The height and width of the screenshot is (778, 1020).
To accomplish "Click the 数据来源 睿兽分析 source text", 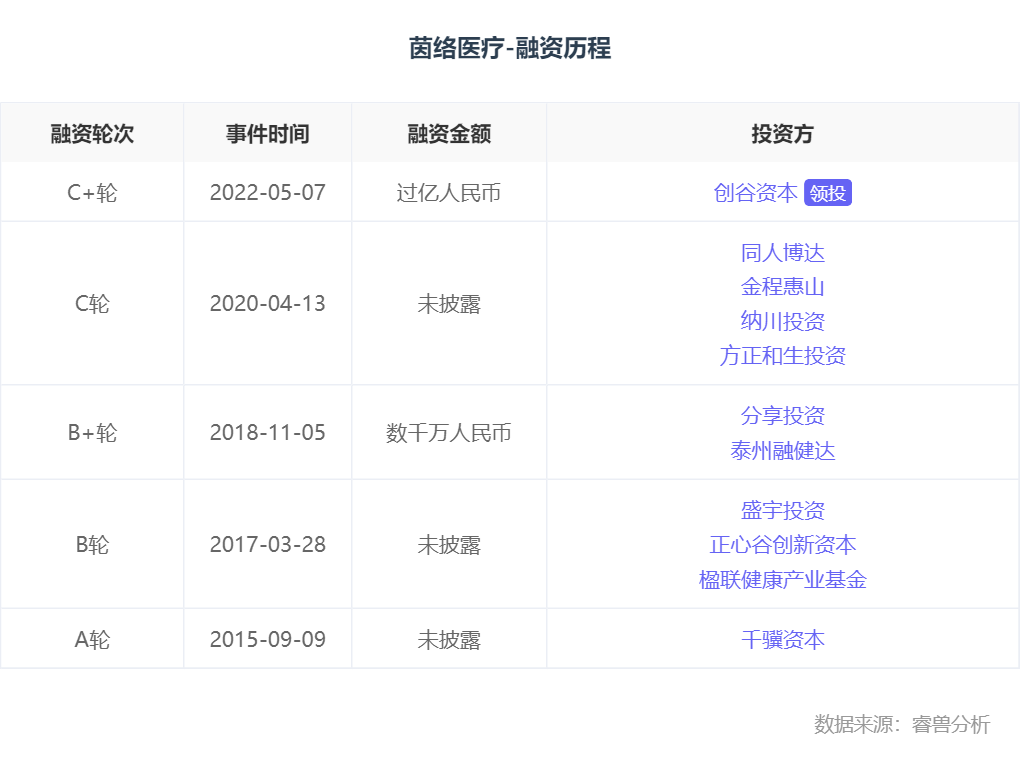I will click(x=902, y=725).
